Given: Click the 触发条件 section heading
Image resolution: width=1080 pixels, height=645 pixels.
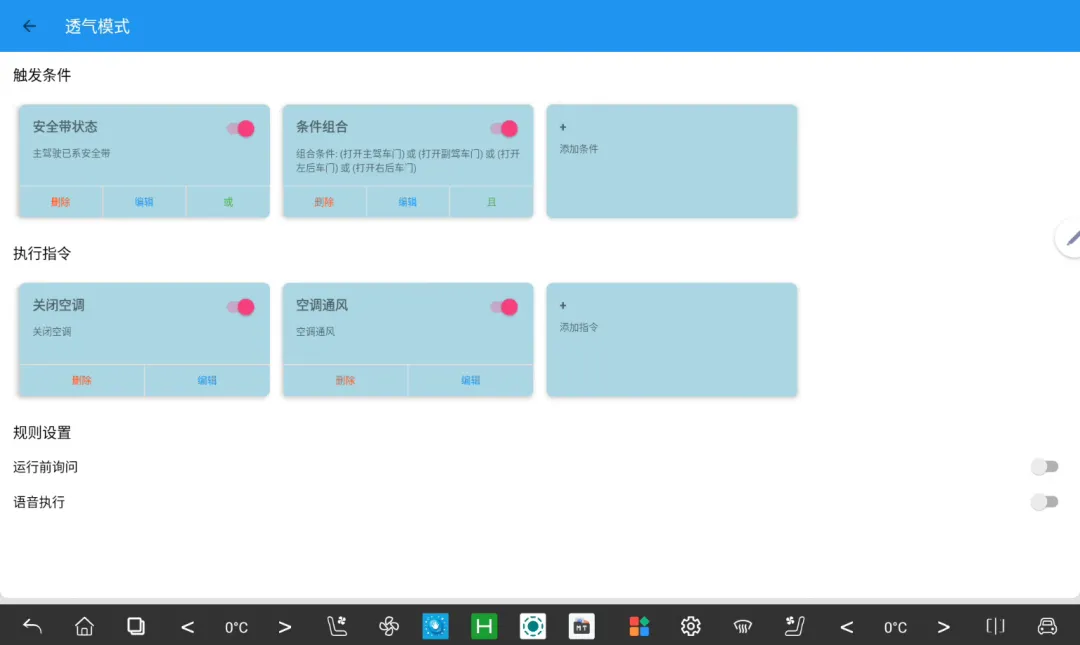Looking at the screenshot, I should tap(42, 75).
